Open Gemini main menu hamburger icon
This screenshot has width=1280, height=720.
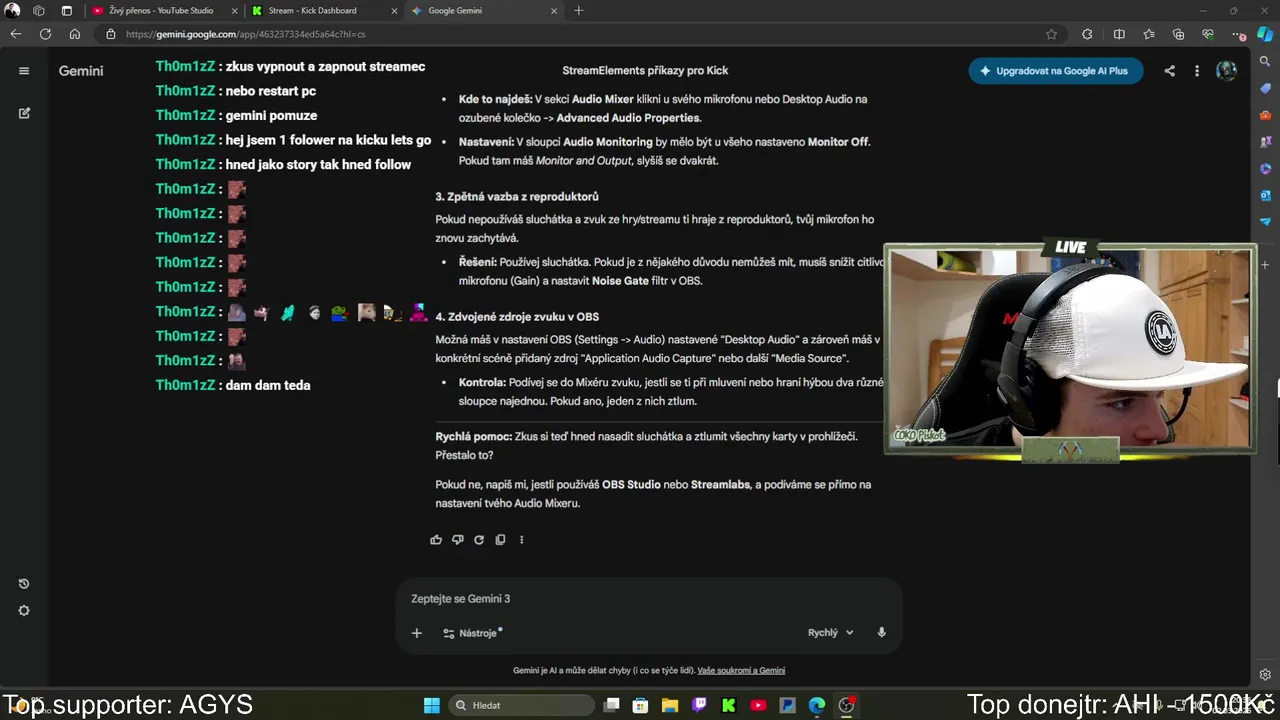coord(24,71)
